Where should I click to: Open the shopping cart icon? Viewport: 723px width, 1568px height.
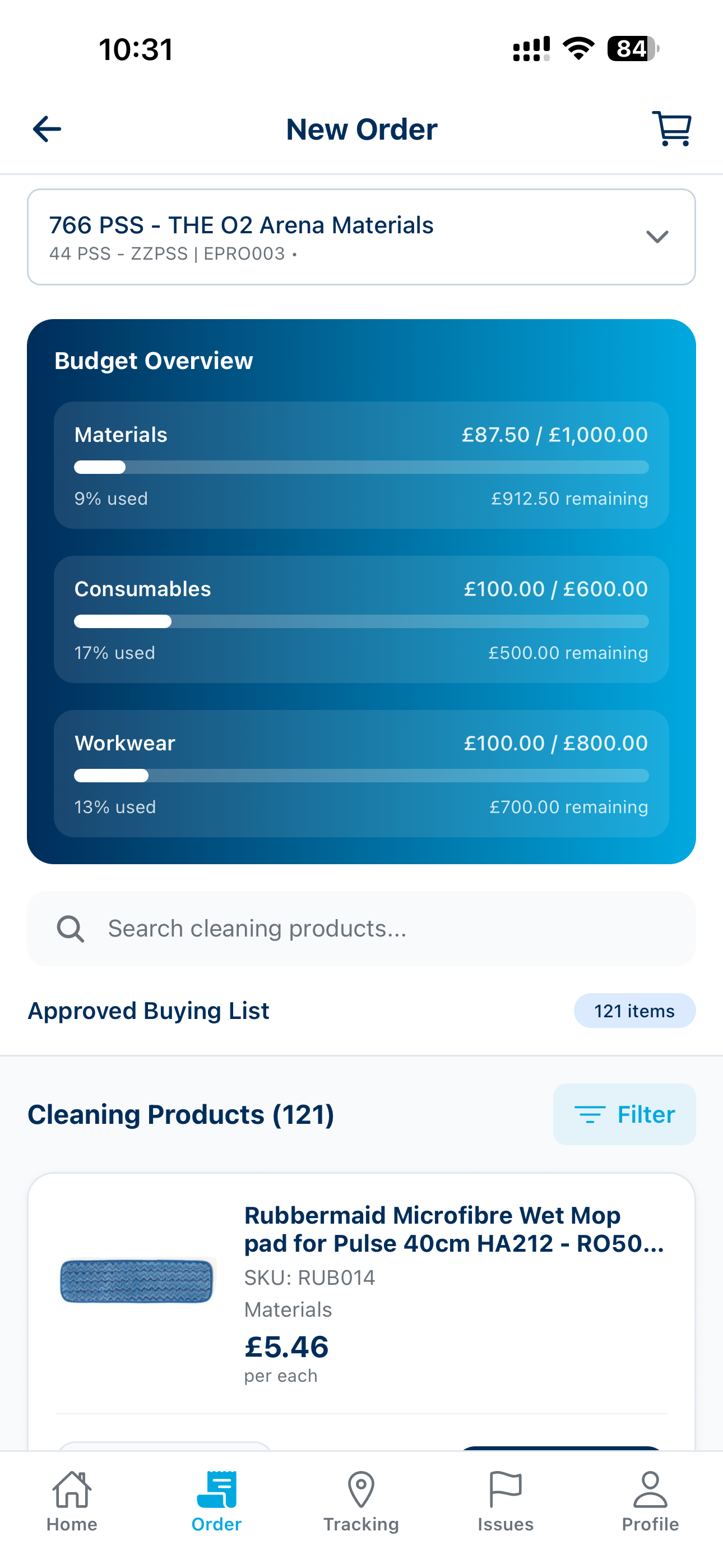coord(672,128)
